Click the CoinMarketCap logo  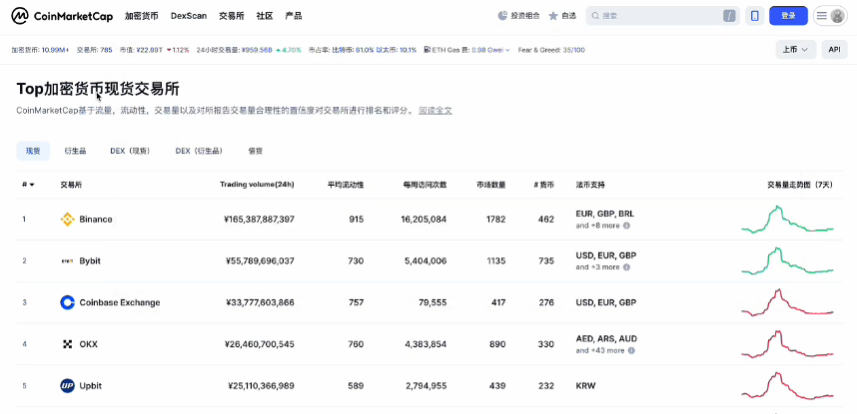62,16
